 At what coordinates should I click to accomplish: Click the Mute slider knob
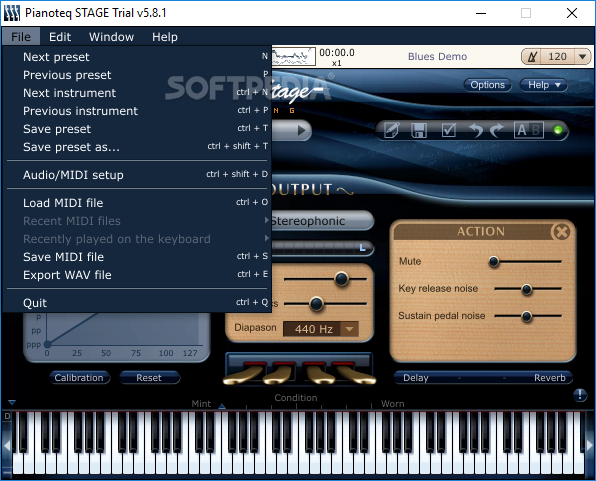494,262
